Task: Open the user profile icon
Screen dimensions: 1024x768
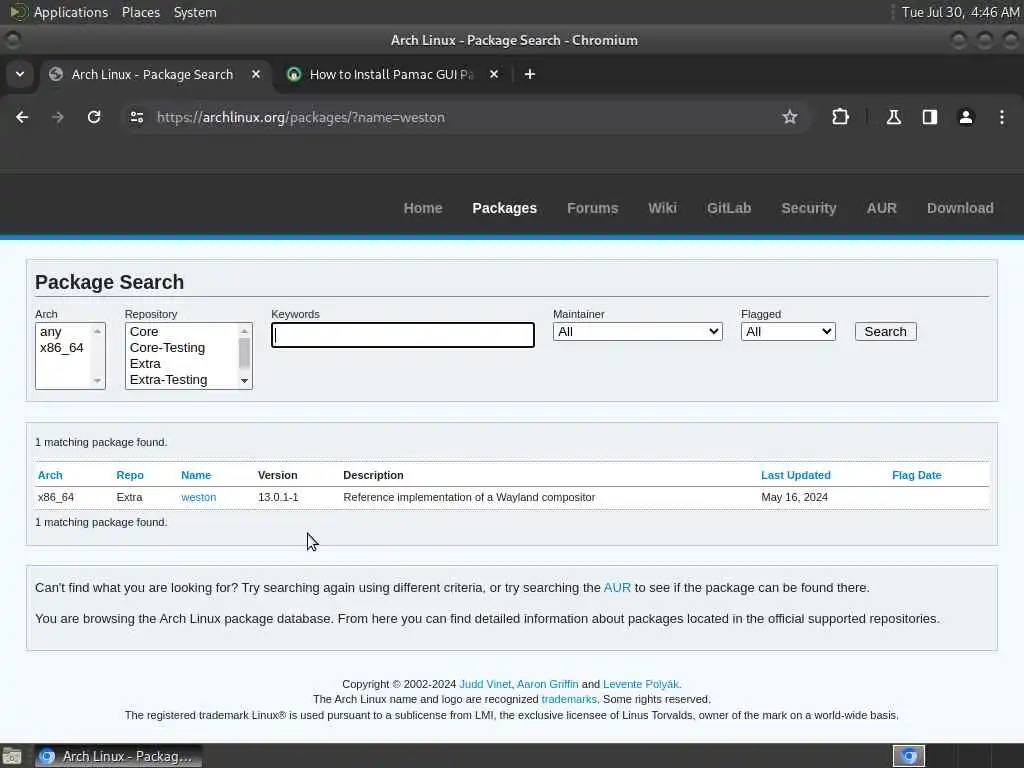Action: click(966, 117)
